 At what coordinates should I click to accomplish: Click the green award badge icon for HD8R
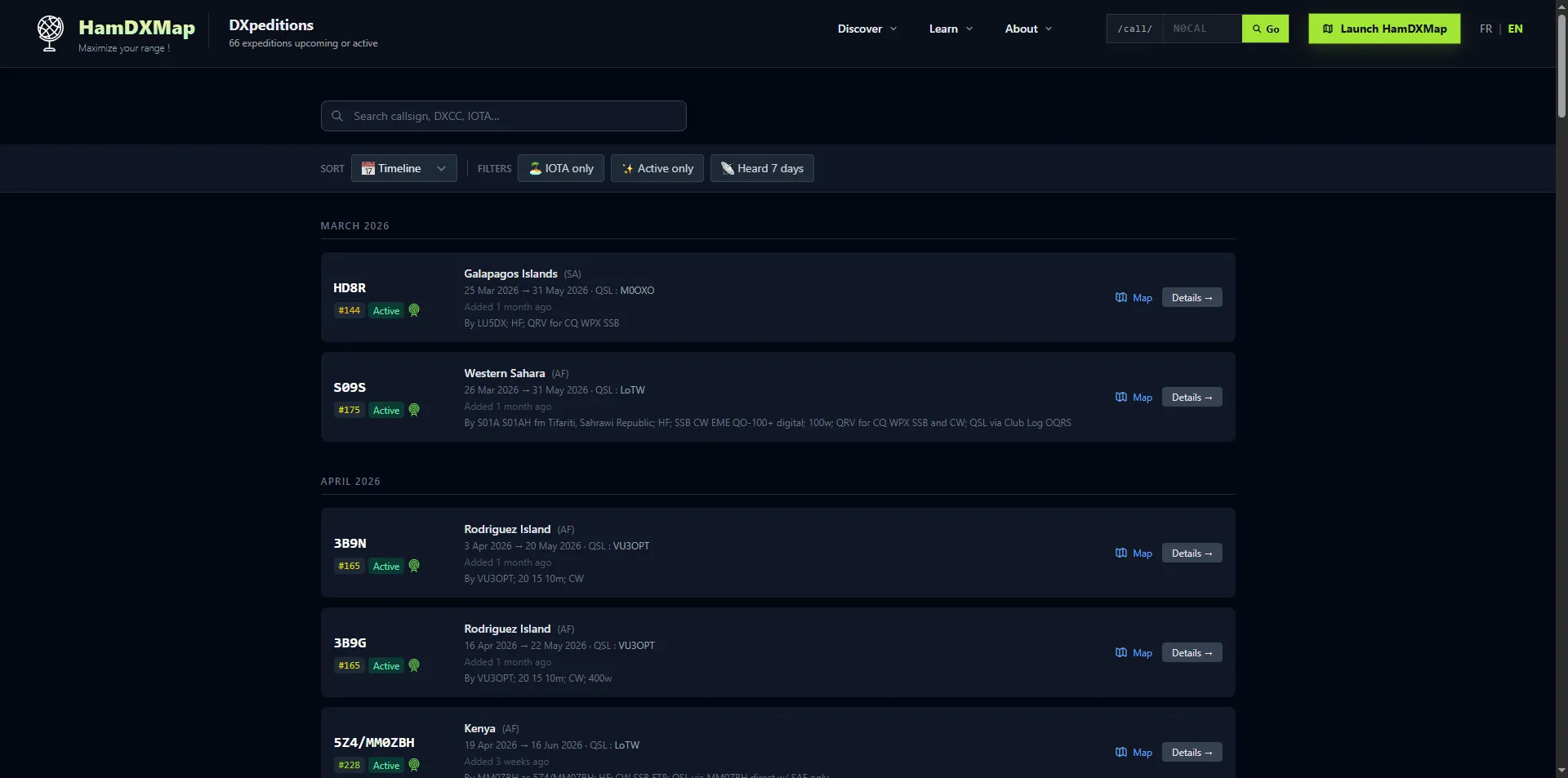[414, 310]
